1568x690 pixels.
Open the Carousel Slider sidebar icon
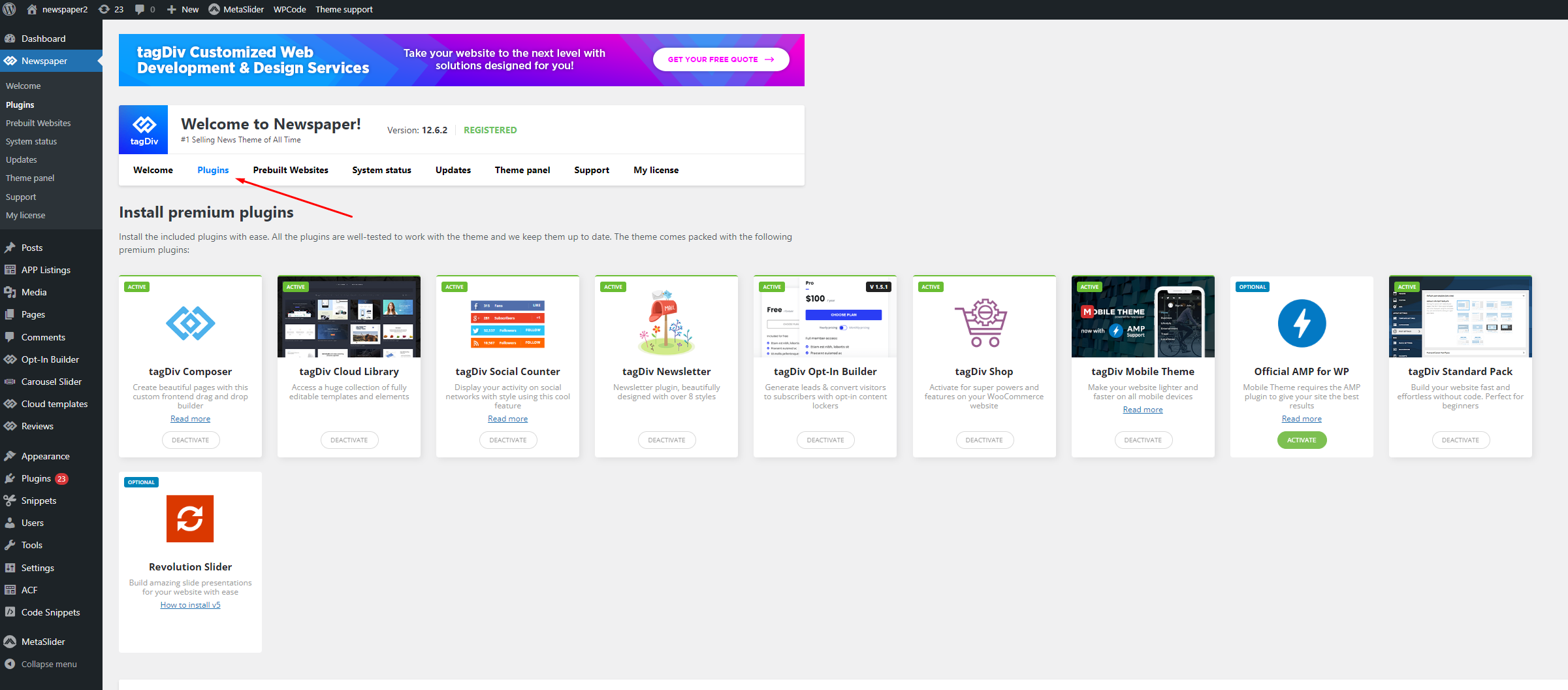10,382
